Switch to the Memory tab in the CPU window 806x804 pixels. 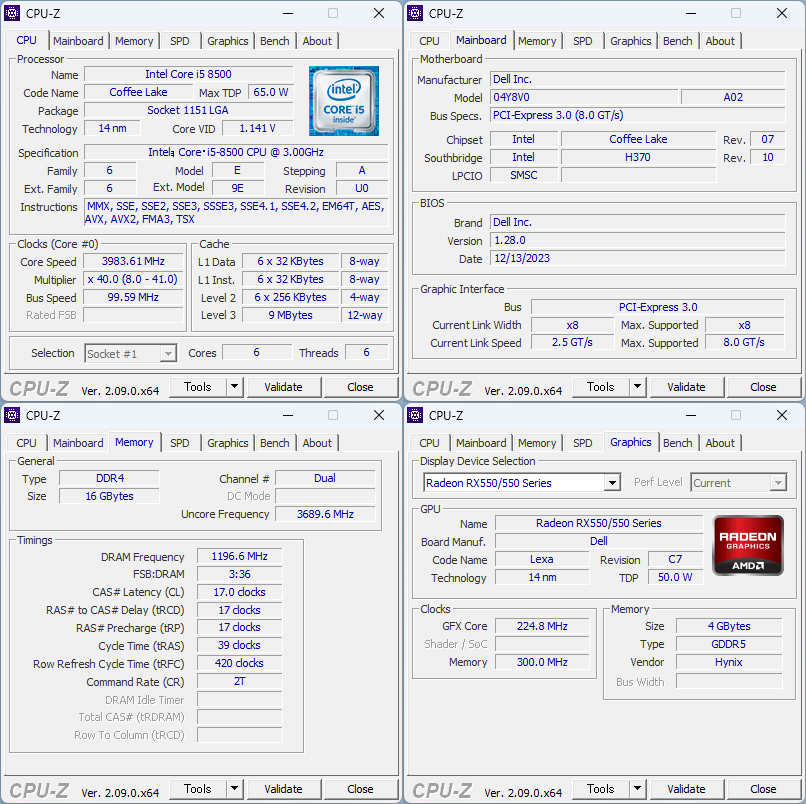[x=134, y=41]
